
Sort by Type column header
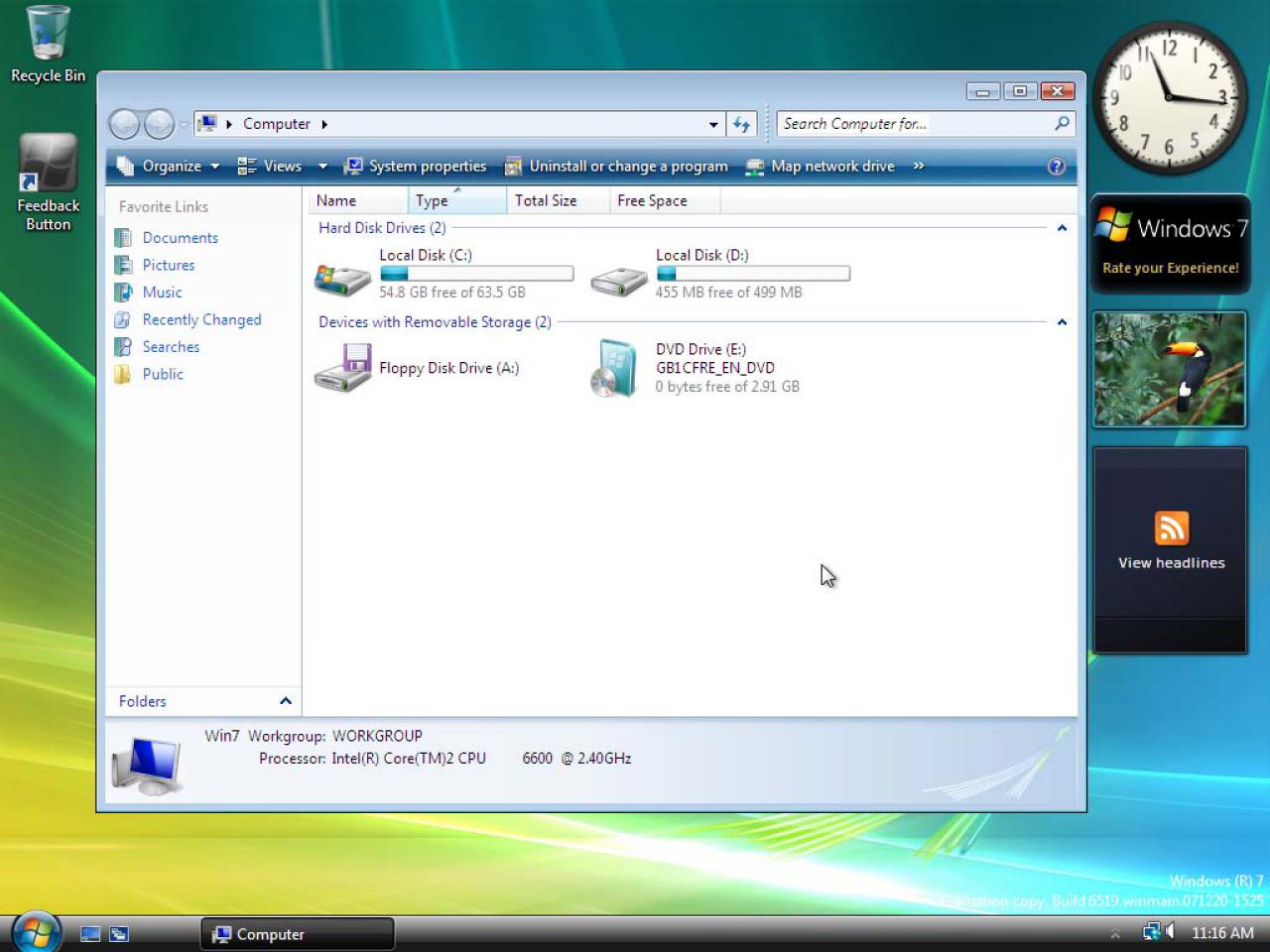tap(457, 200)
